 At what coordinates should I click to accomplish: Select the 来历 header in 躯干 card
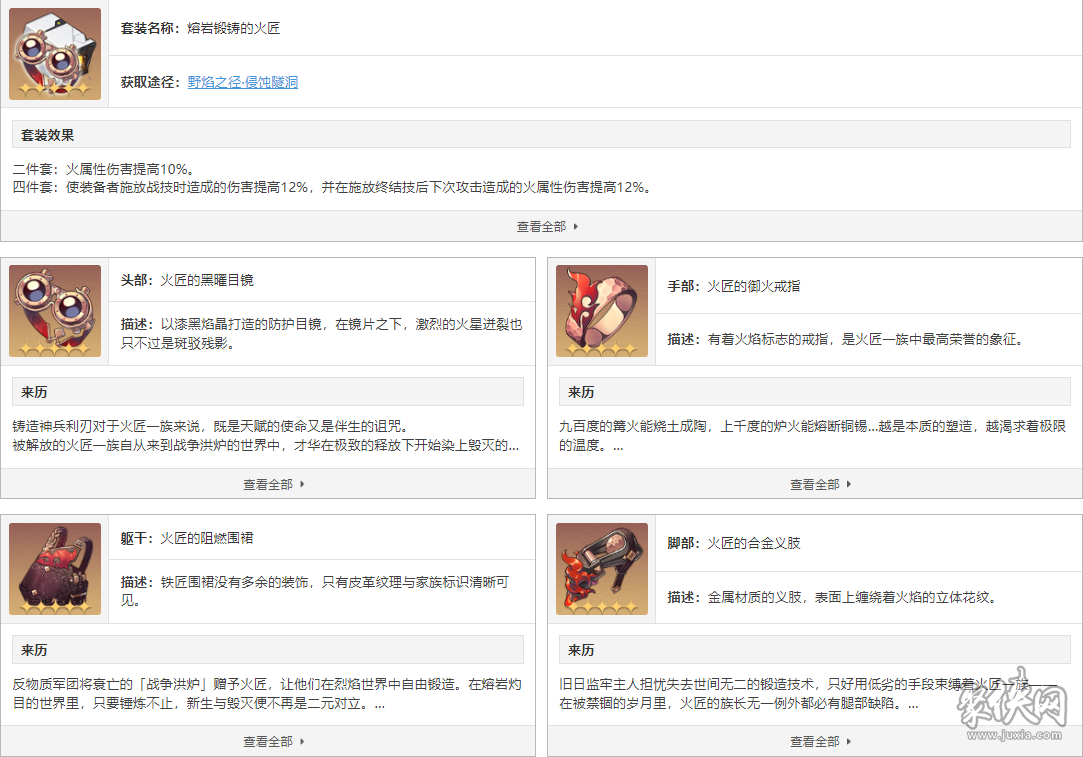tap(268, 649)
